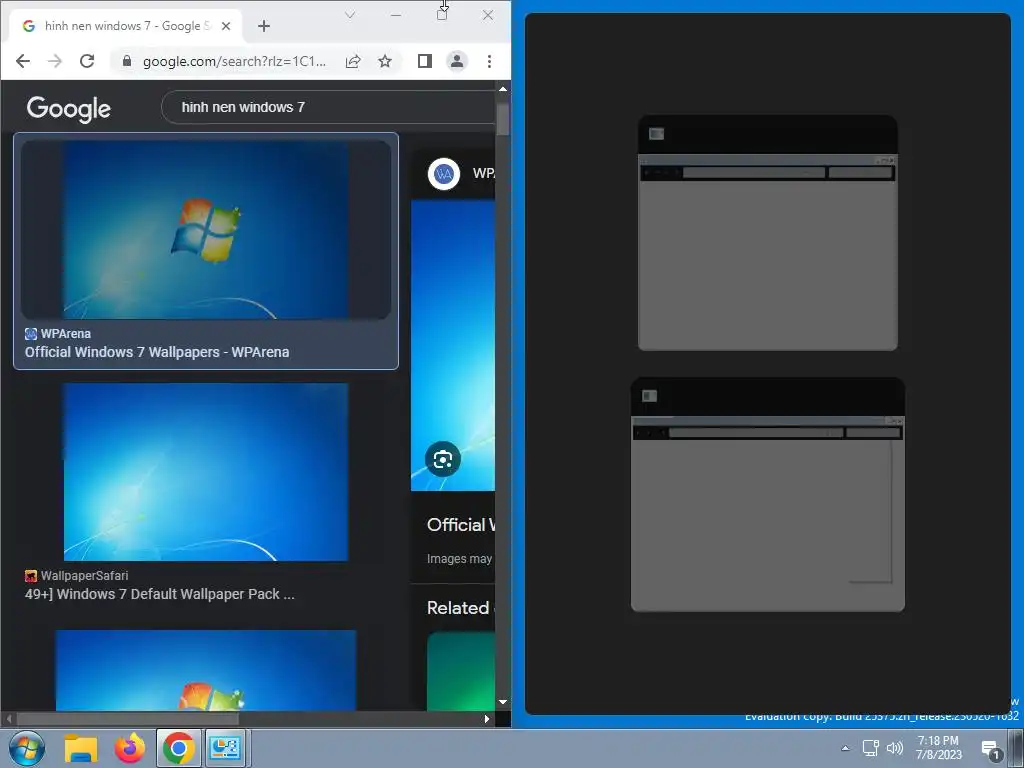Open Chrome's three-dot menu
This screenshot has width=1024, height=768.
click(489, 61)
